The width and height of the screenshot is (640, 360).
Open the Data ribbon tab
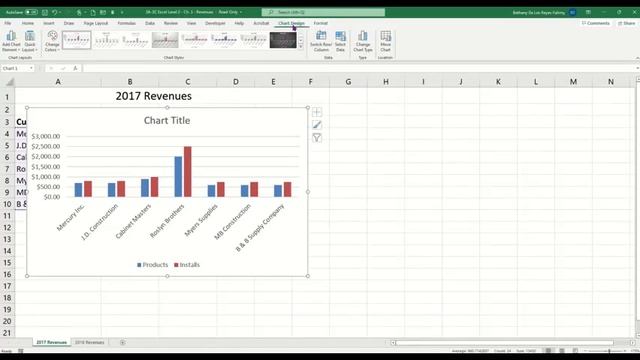point(150,23)
